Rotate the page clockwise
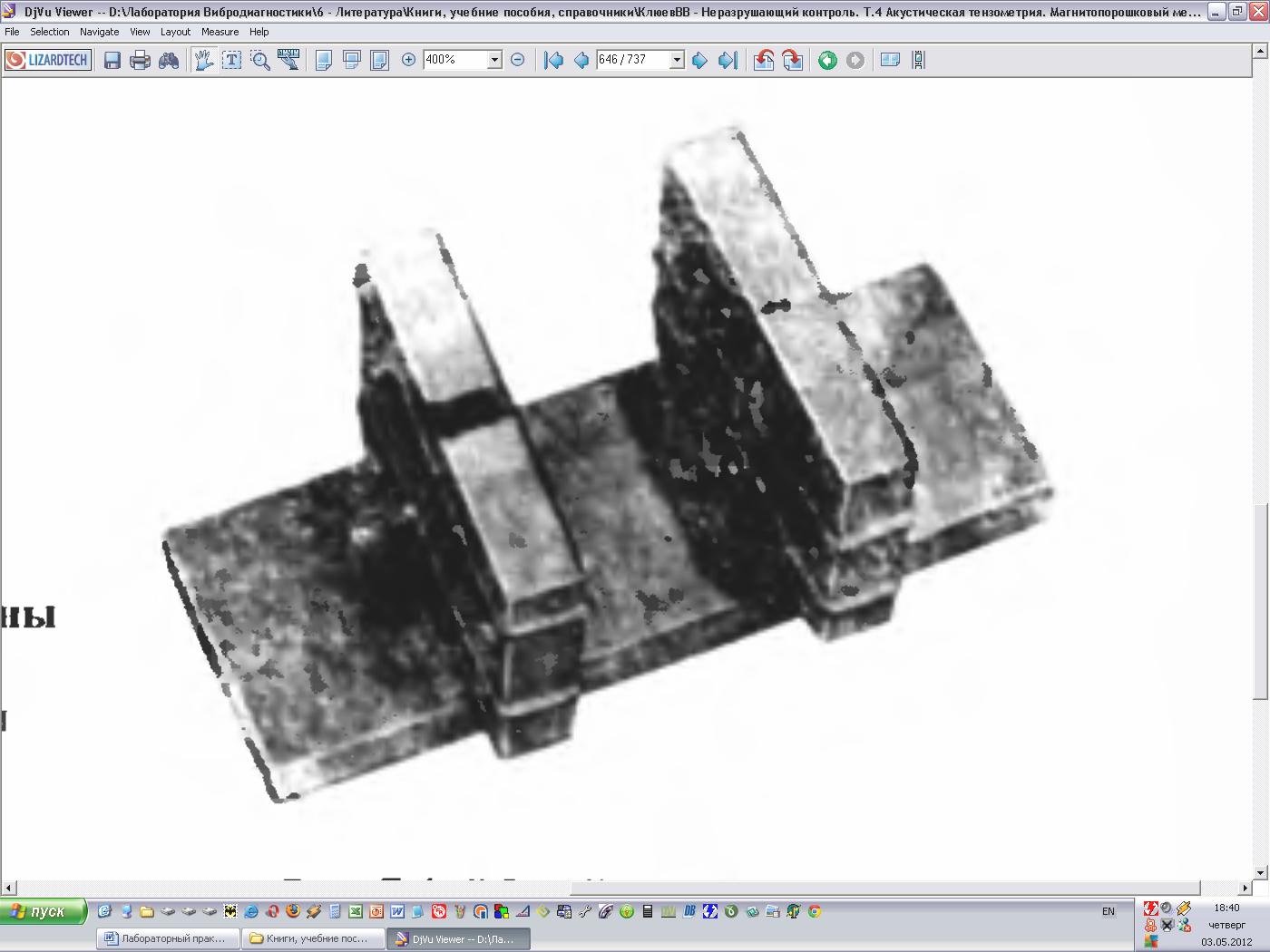Screen dimensions: 1270x952 792,60
